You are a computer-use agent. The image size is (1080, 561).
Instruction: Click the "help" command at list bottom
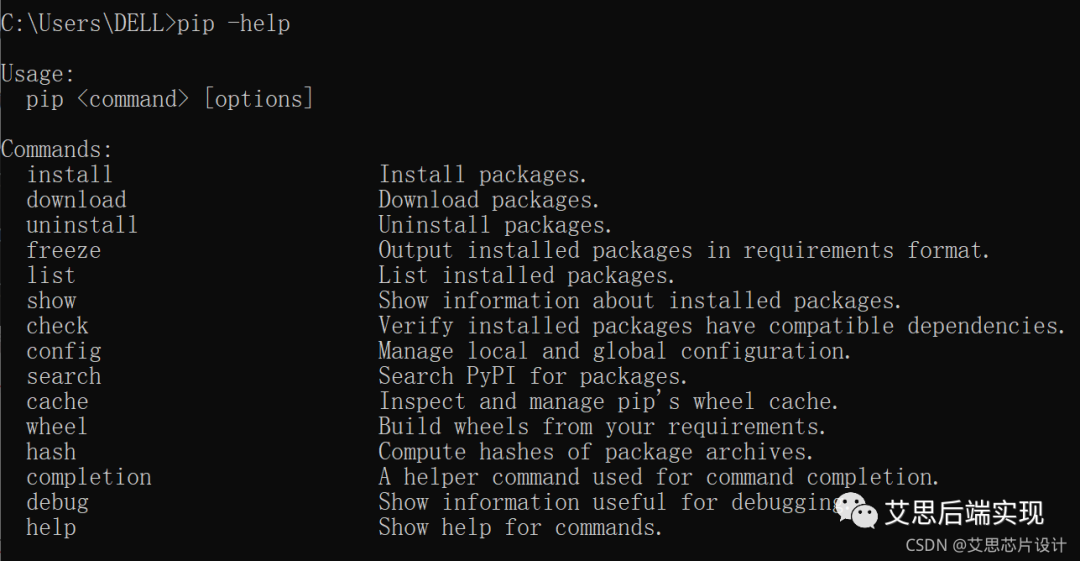[x=51, y=527]
